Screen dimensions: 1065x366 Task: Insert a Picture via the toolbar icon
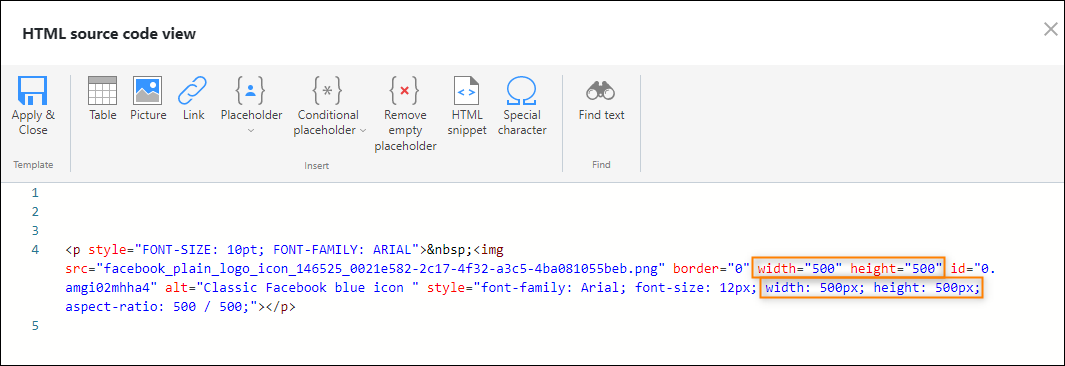[147, 90]
